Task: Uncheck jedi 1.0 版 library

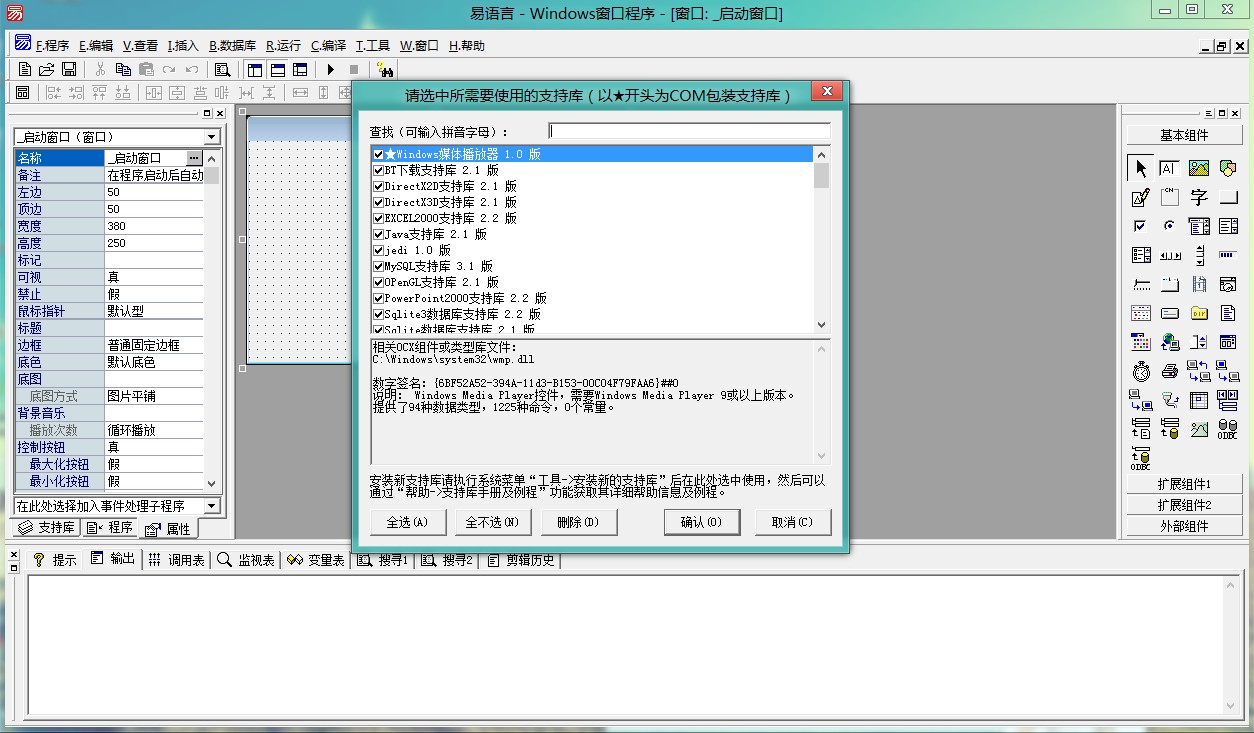Action: pyautogui.click(x=378, y=250)
